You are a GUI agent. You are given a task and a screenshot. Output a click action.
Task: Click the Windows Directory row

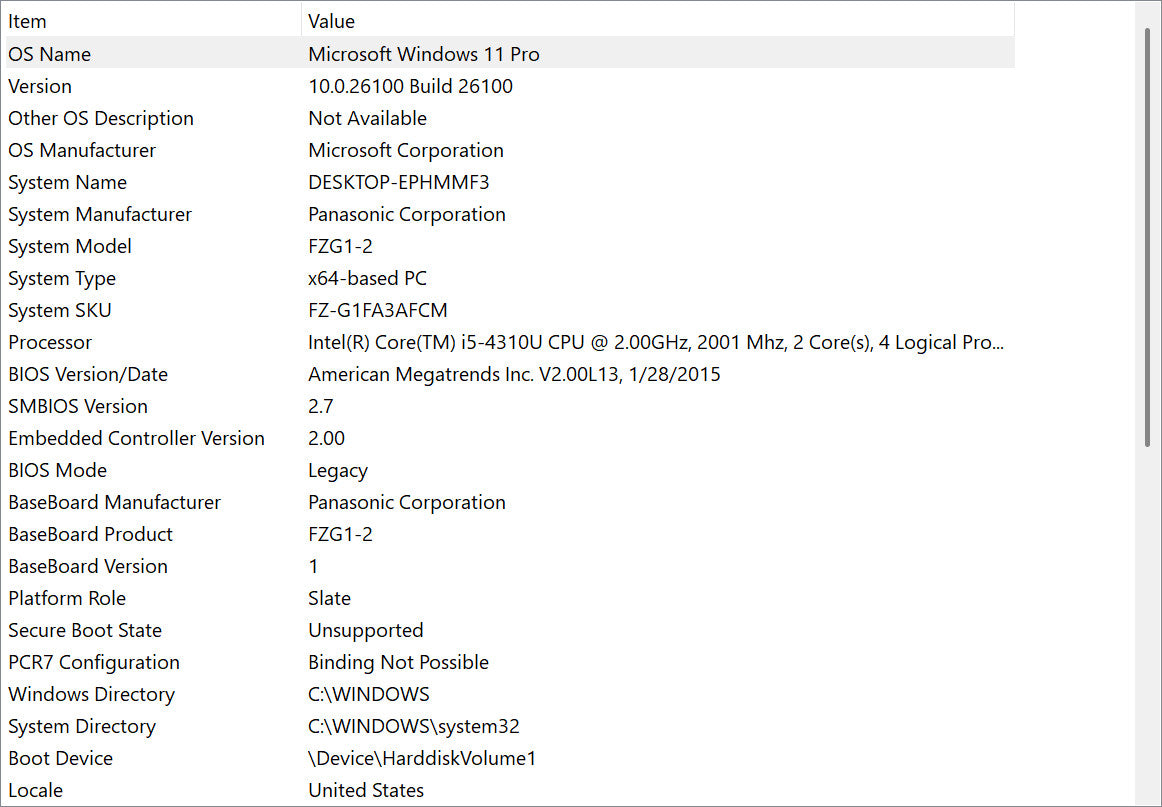coord(91,694)
